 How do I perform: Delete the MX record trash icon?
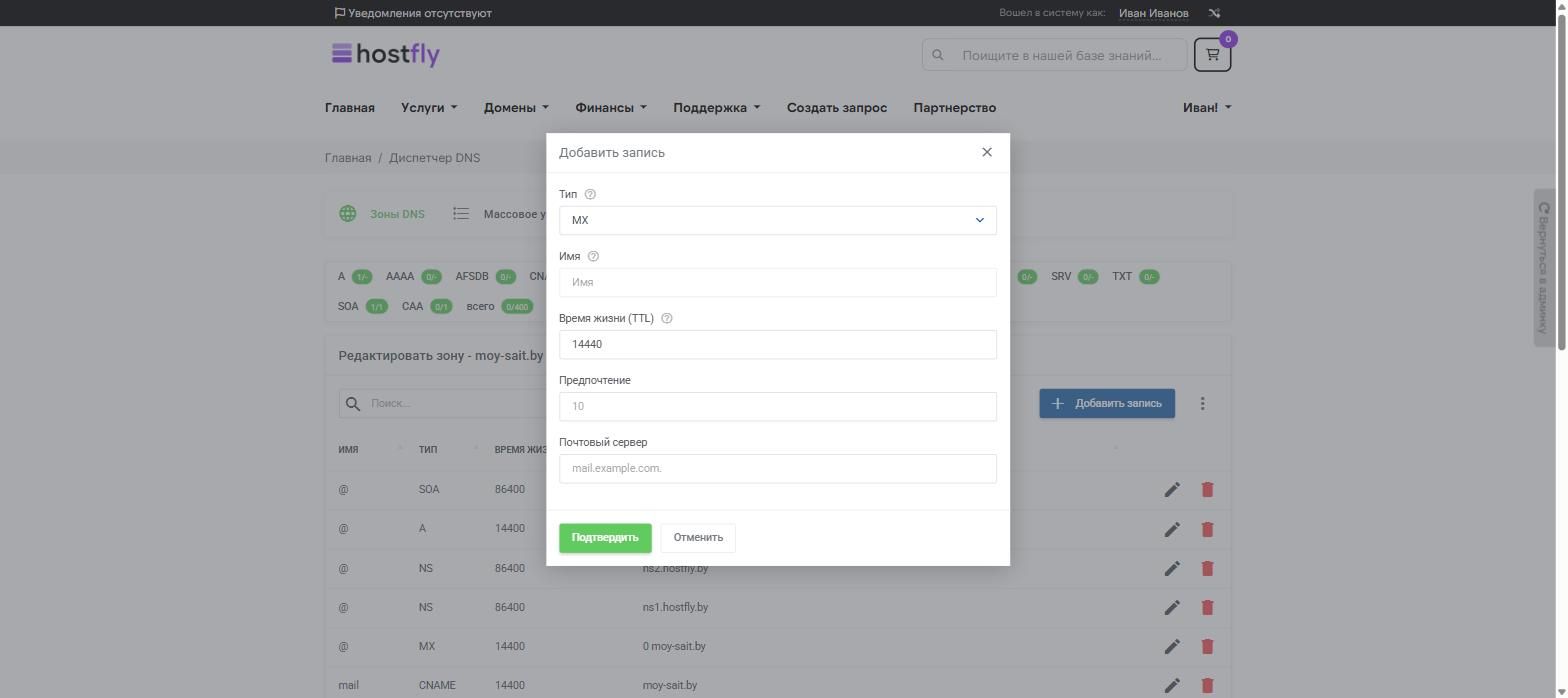tap(1207, 646)
